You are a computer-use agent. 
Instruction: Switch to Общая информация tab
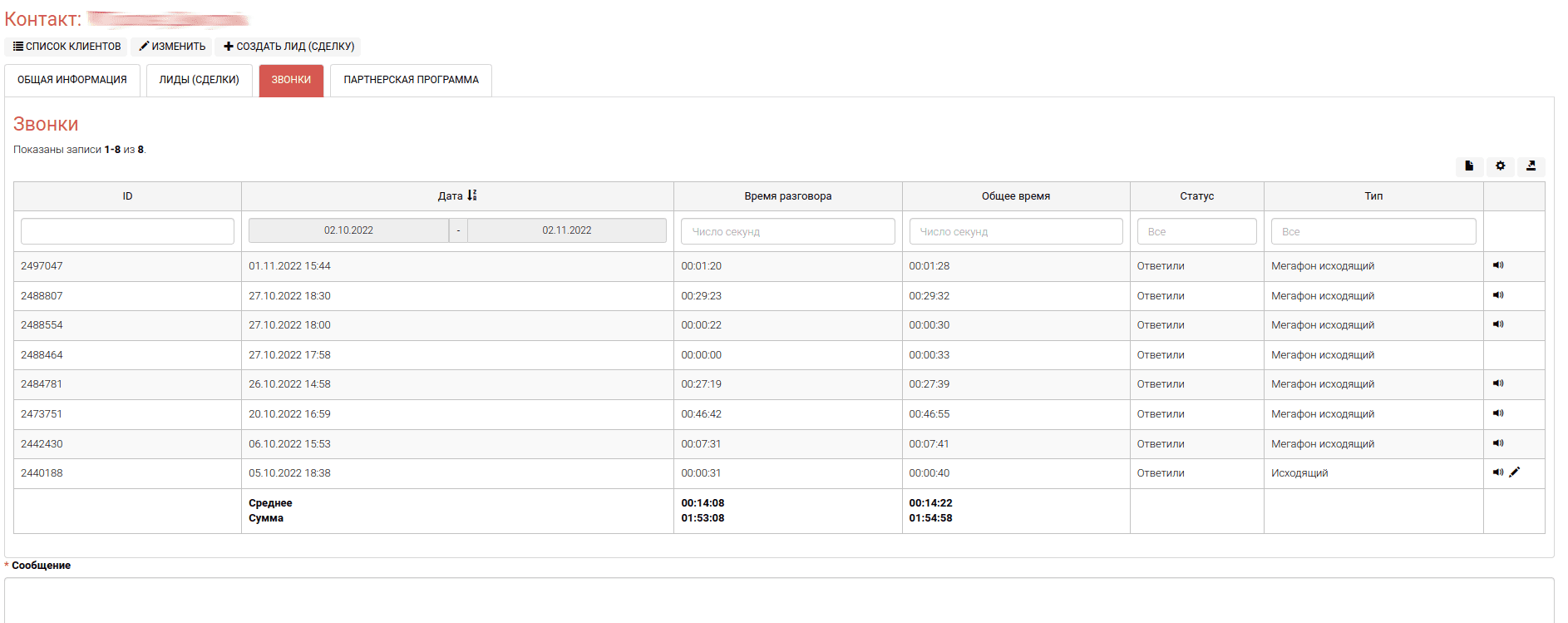(72, 81)
